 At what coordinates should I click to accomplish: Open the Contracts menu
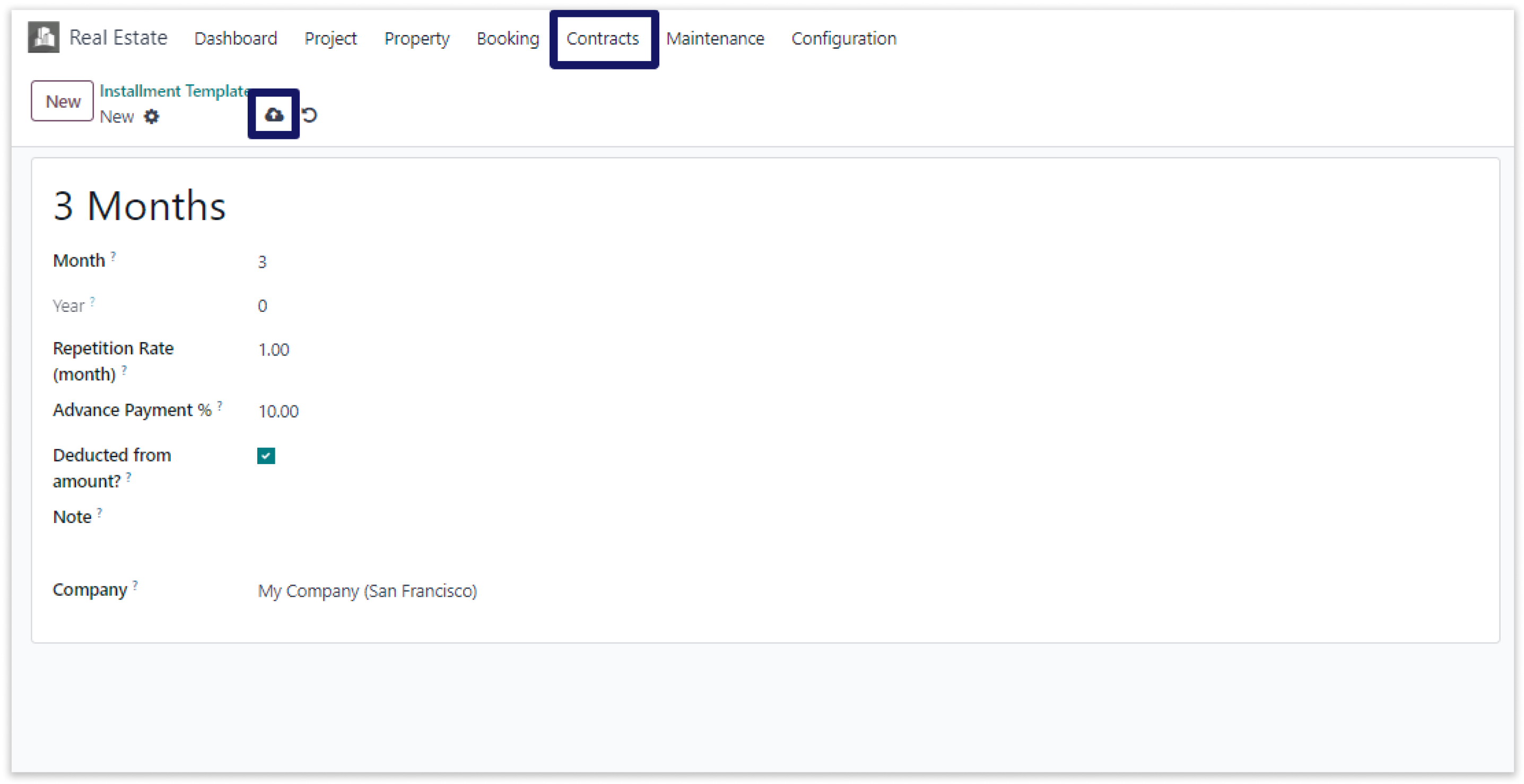[x=602, y=39]
